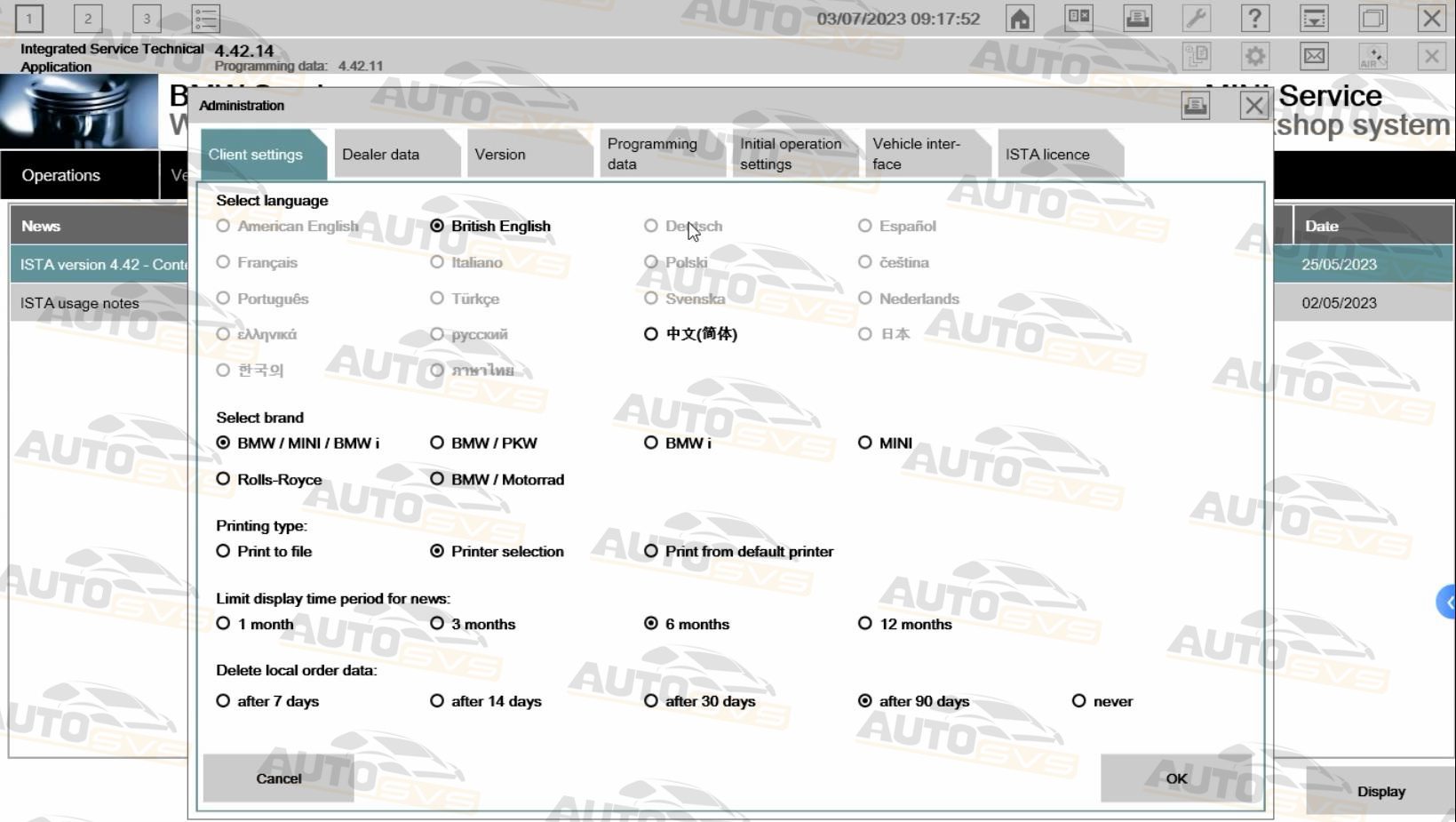The image size is (1456, 822).
Task: Expand the blue side panel arrow
Action: coord(1447,603)
